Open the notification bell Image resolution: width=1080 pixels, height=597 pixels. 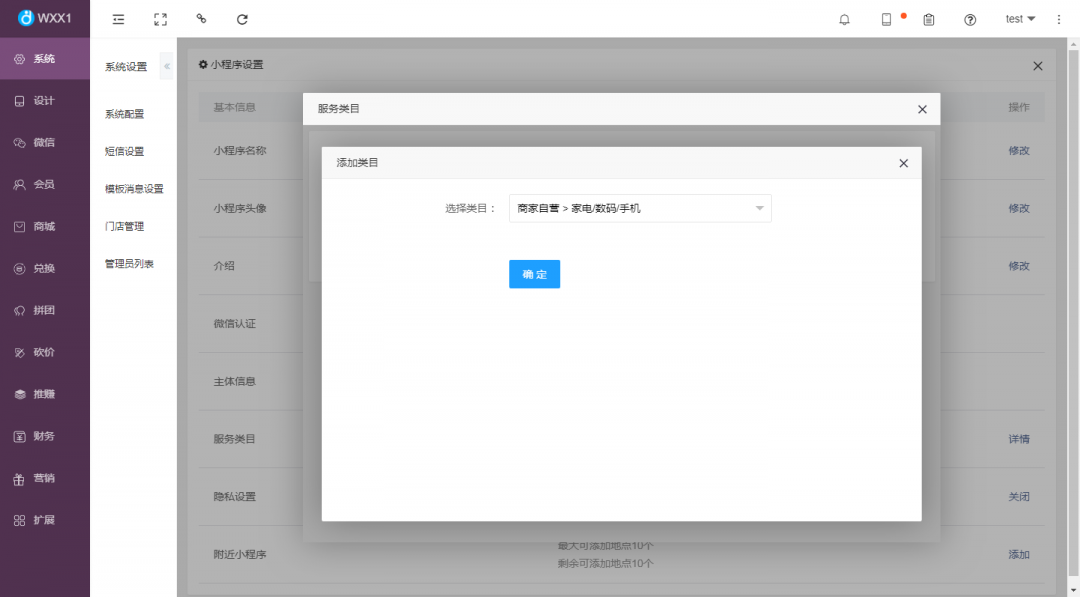pyautogui.click(x=844, y=19)
